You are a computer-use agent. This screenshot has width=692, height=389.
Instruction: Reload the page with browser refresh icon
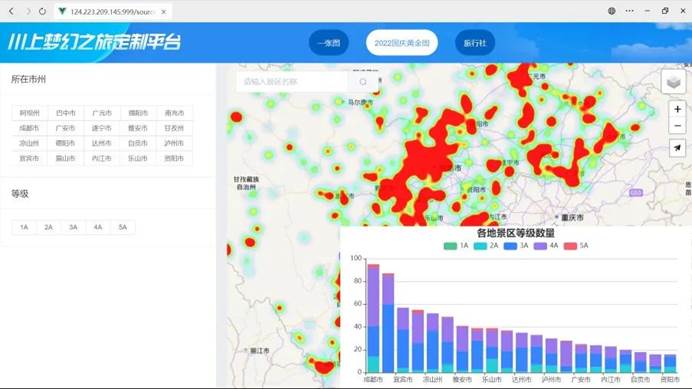tap(42, 11)
